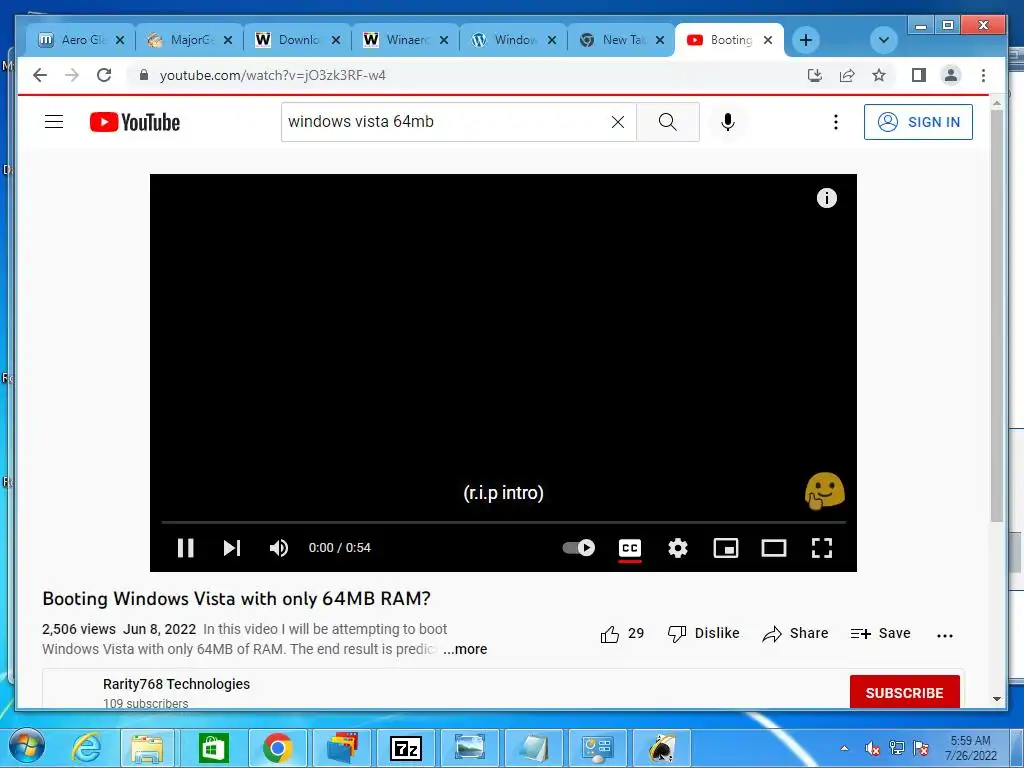Open the YouTube hamburger guide menu
This screenshot has height=768, width=1024.
click(54, 121)
